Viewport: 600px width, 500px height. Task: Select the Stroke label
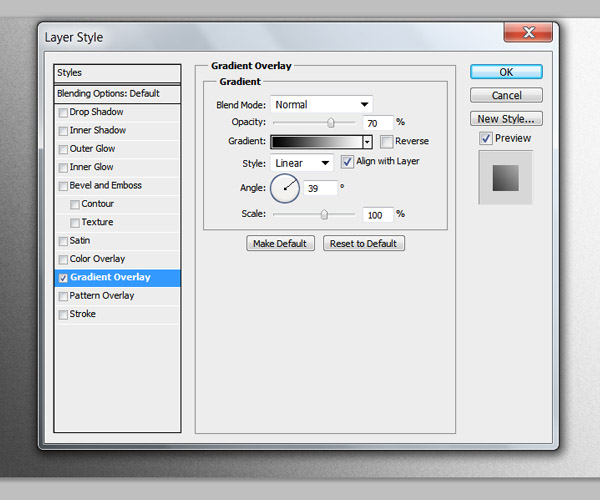(x=83, y=314)
